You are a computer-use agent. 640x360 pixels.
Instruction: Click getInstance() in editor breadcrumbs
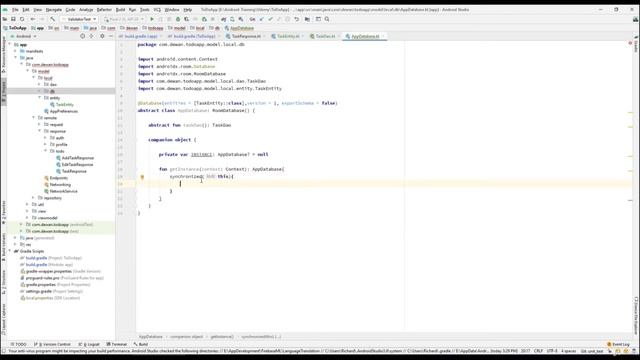(x=222, y=337)
